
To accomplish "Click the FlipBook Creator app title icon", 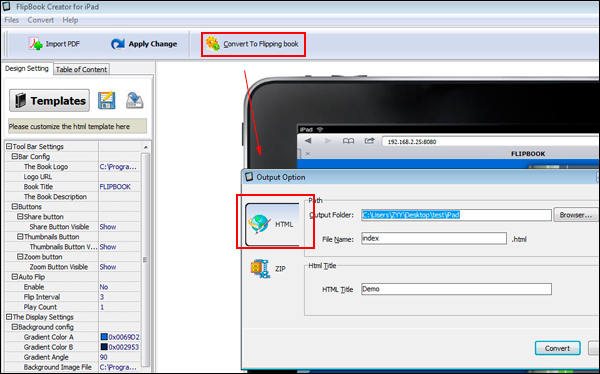I will coord(6,7).
